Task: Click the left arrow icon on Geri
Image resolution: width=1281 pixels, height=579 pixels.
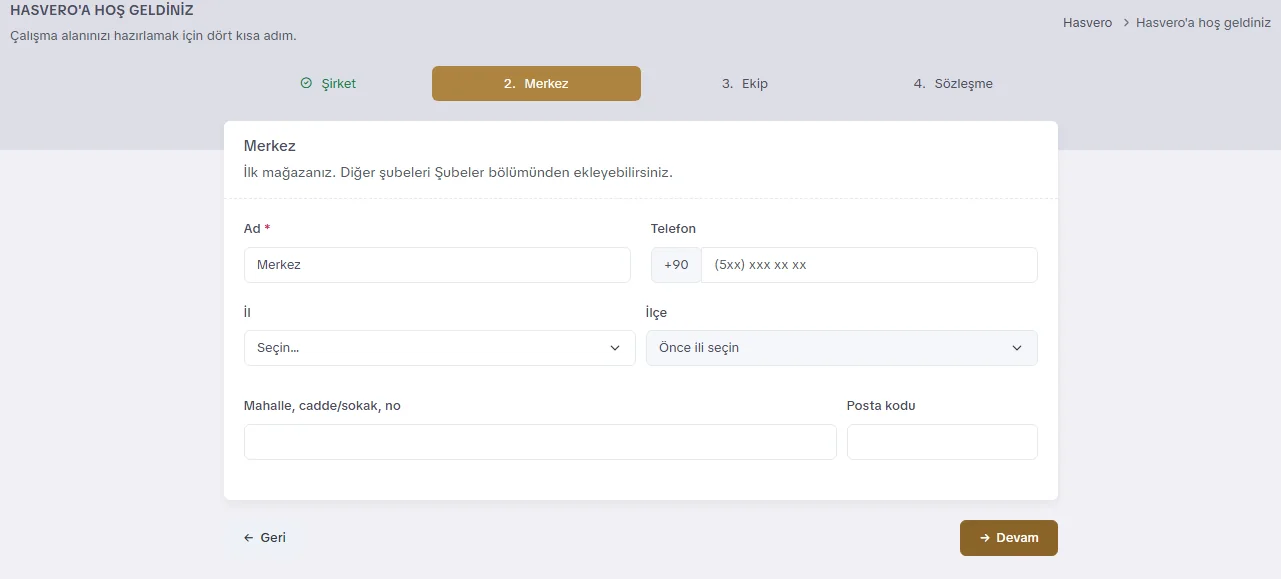Action: (x=249, y=538)
